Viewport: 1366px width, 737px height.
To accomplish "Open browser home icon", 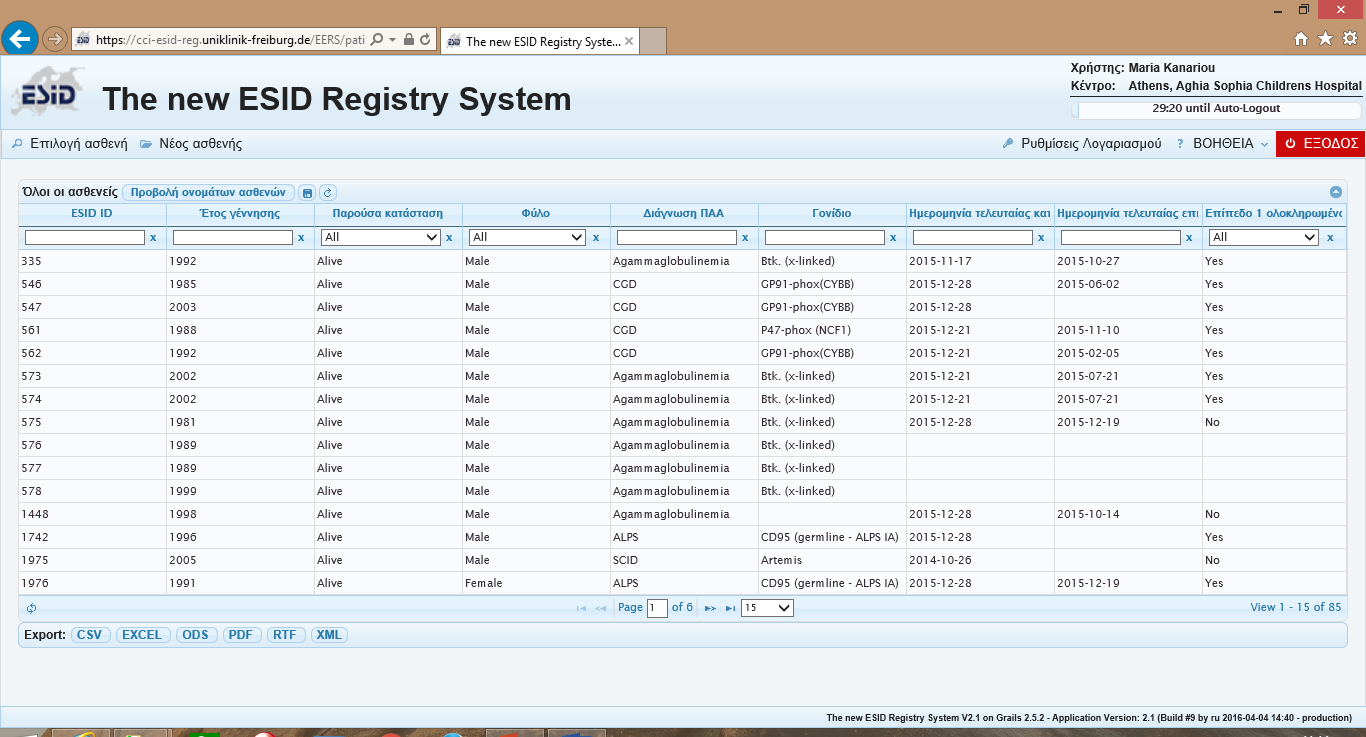I will 1301,39.
